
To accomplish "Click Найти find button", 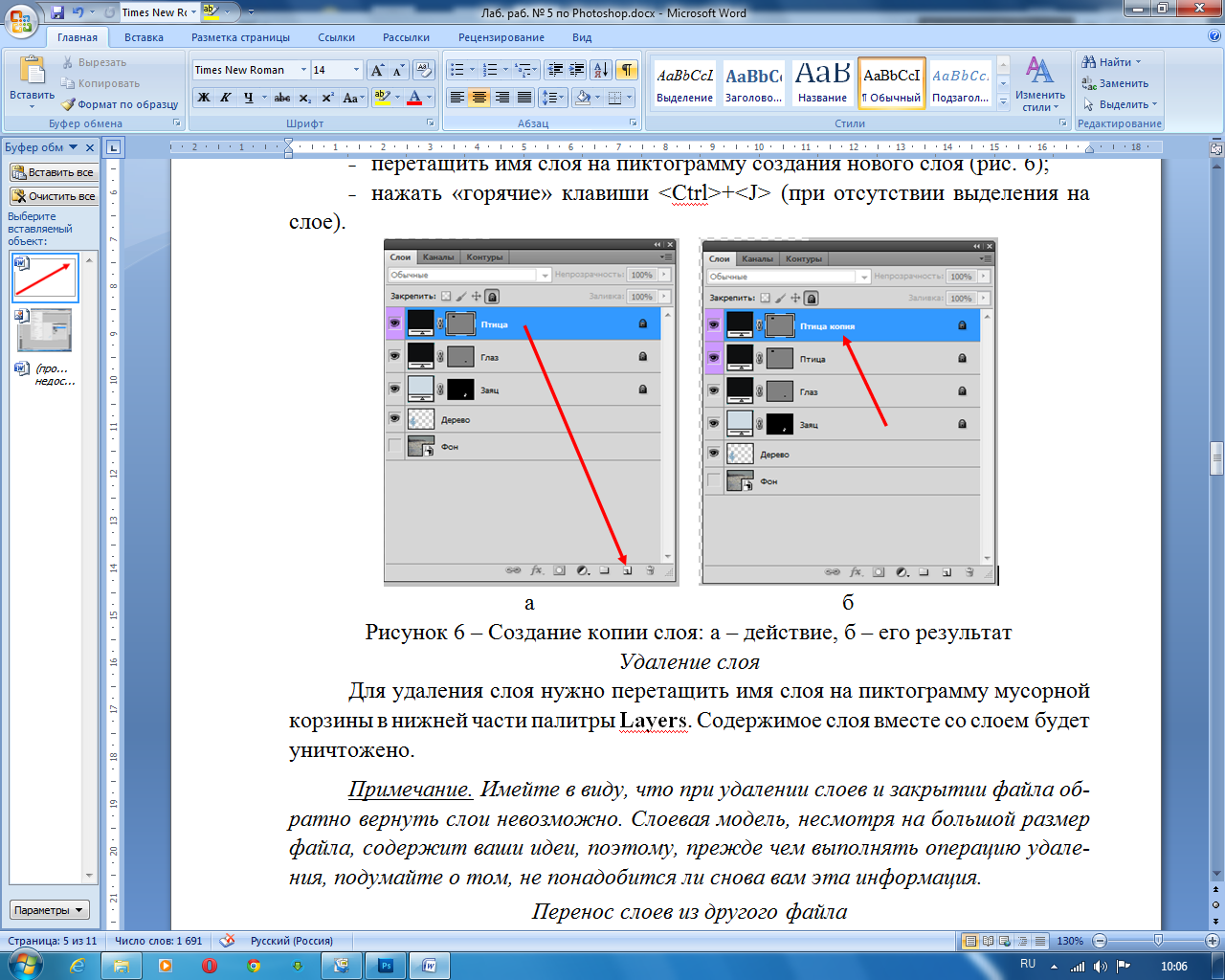I will tap(1111, 62).
